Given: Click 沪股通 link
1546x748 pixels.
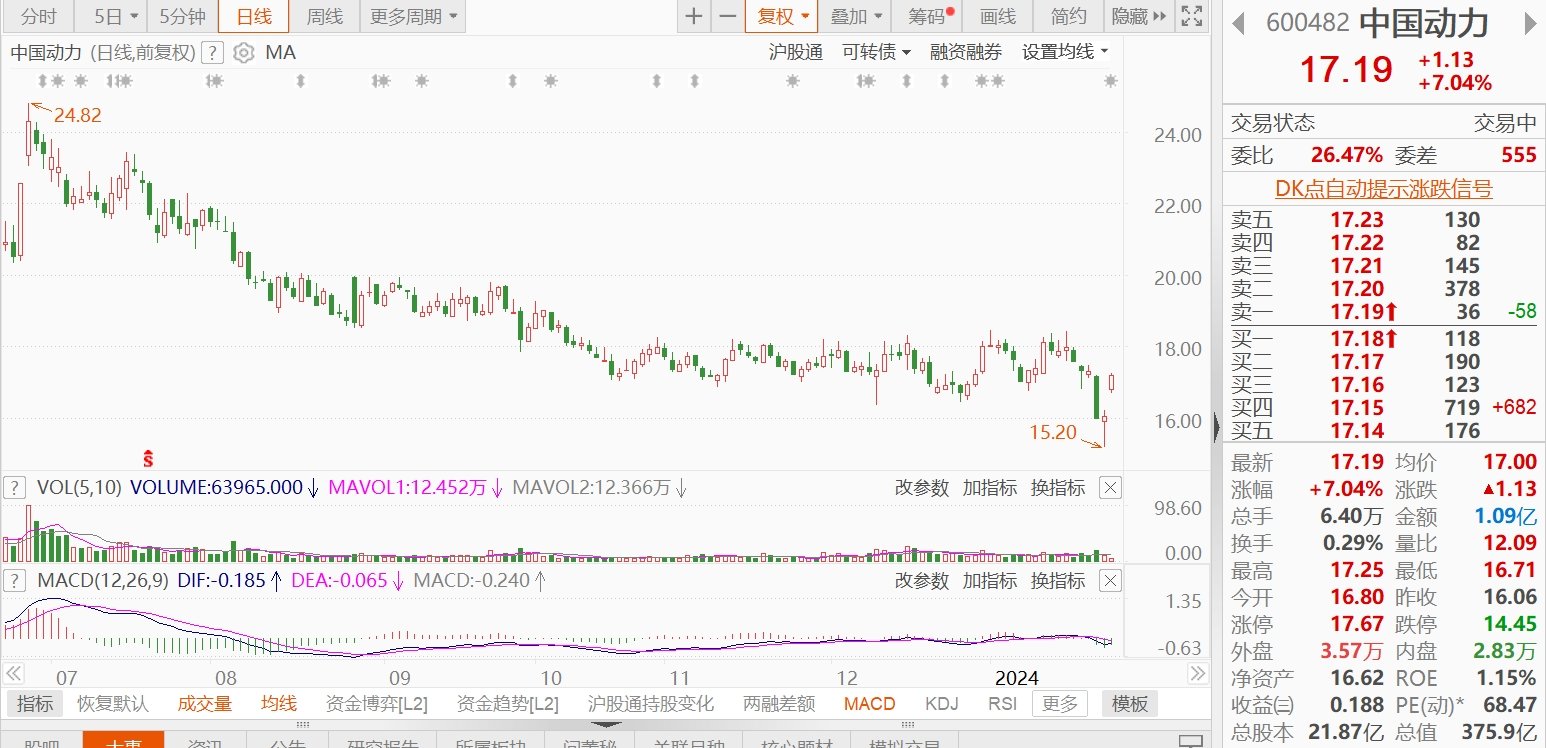Looking at the screenshot, I should click(x=795, y=52).
